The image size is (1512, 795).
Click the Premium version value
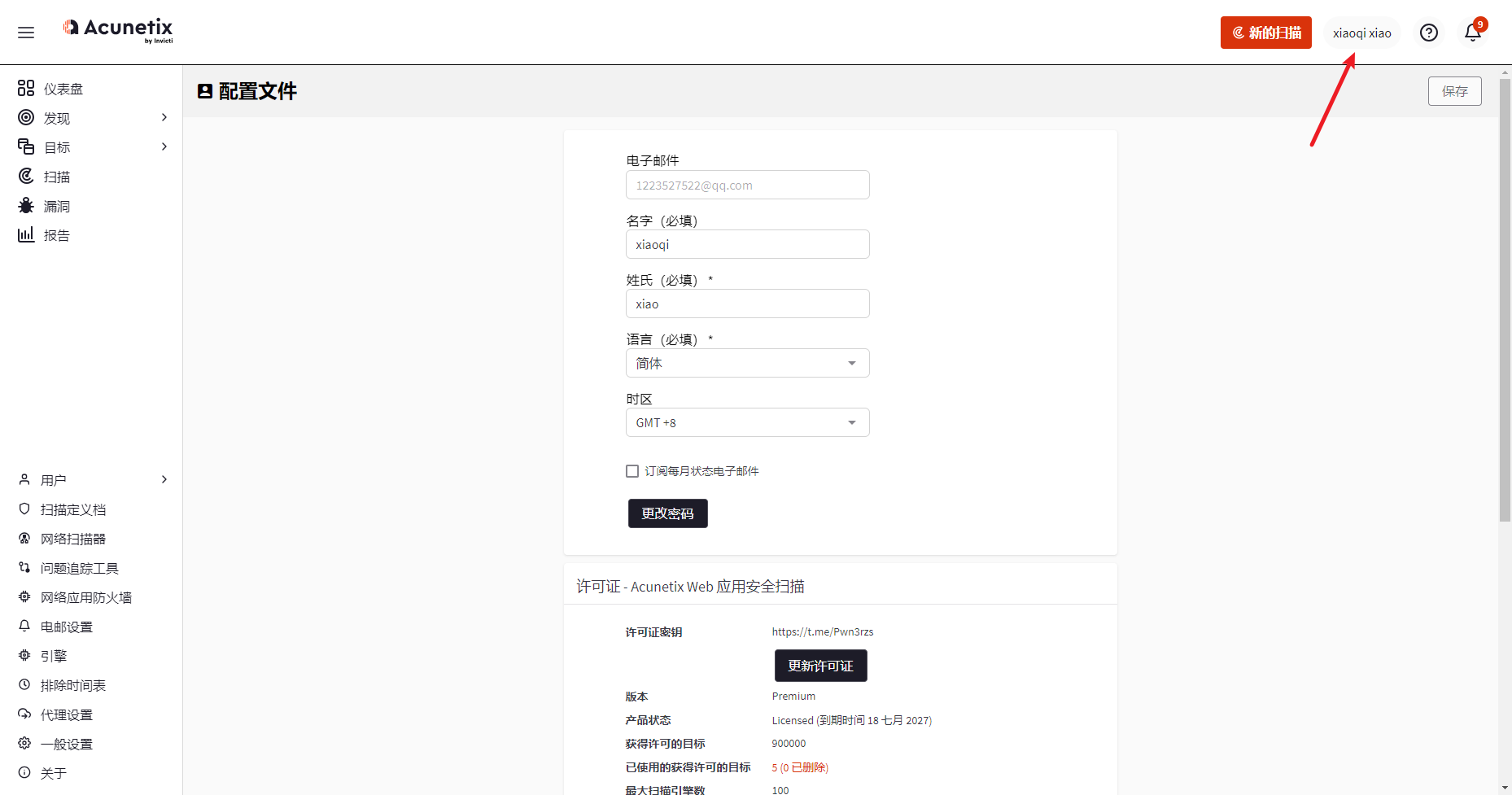pyautogui.click(x=793, y=696)
